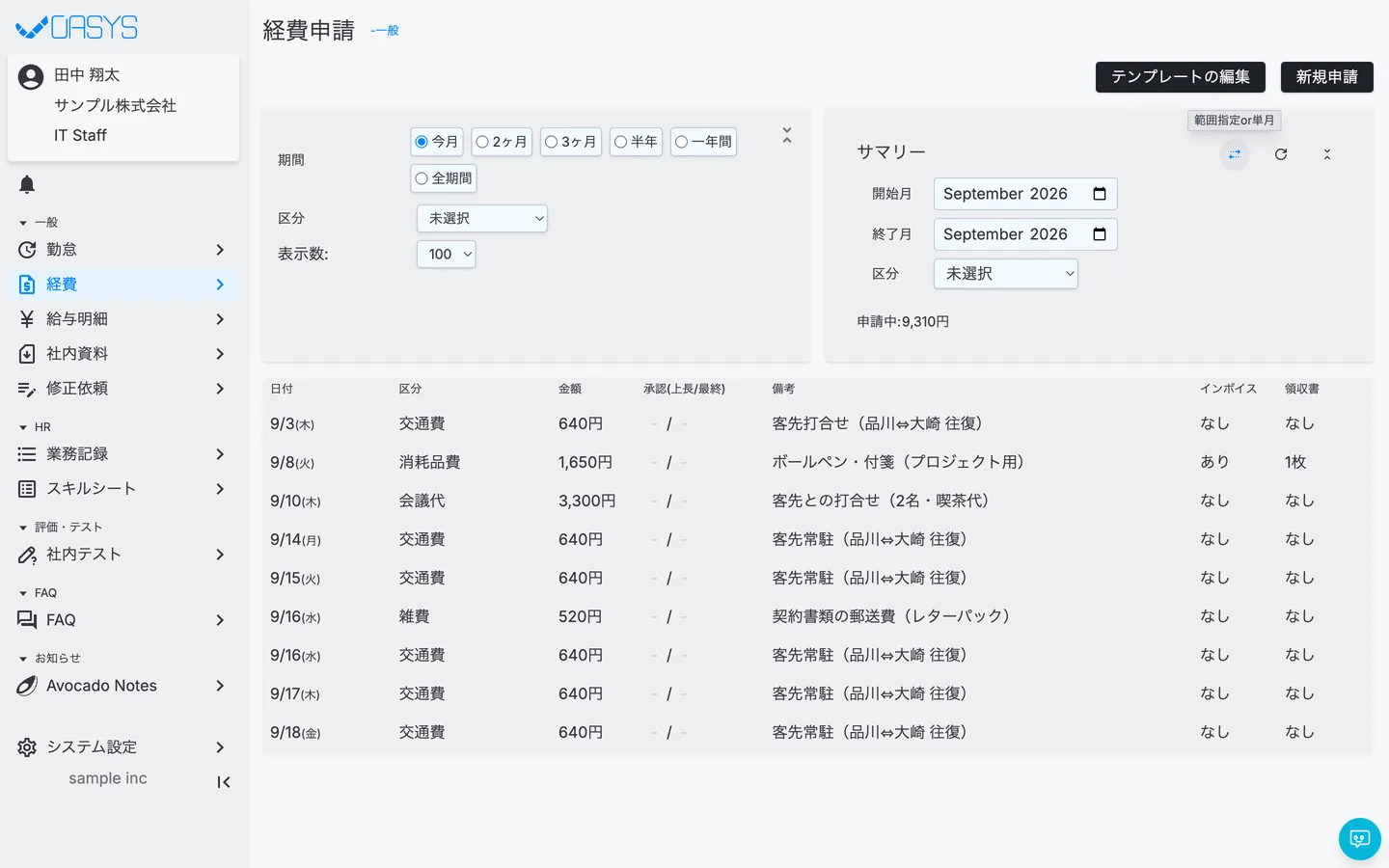Viewport: 1389px width, 868px height.
Task: Collapse the period filter panel
Action: pos(787,136)
